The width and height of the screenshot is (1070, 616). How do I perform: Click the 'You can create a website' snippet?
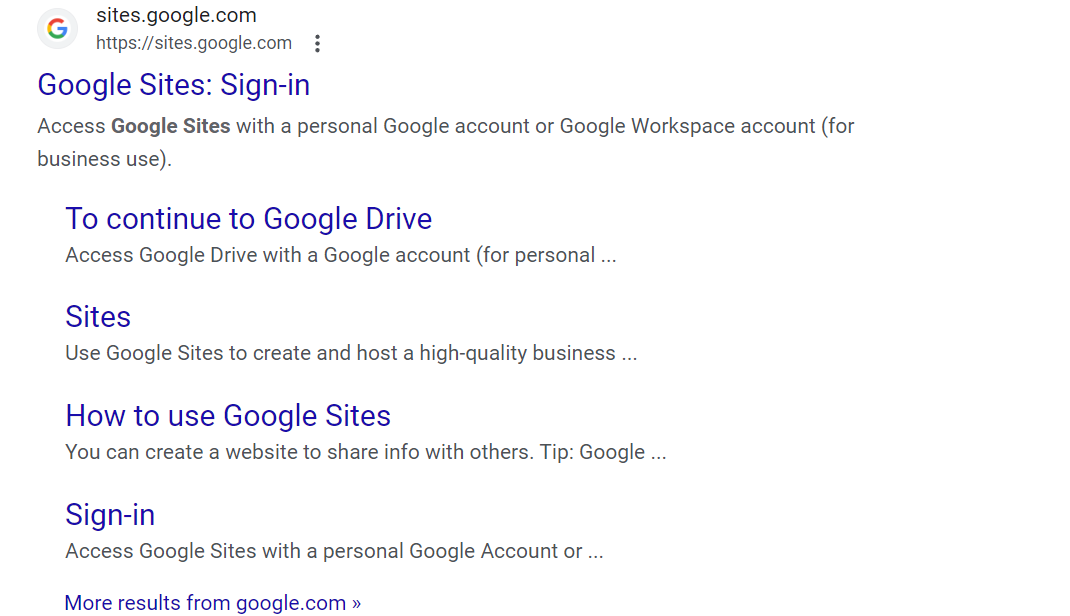pyautogui.click(x=366, y=452)
